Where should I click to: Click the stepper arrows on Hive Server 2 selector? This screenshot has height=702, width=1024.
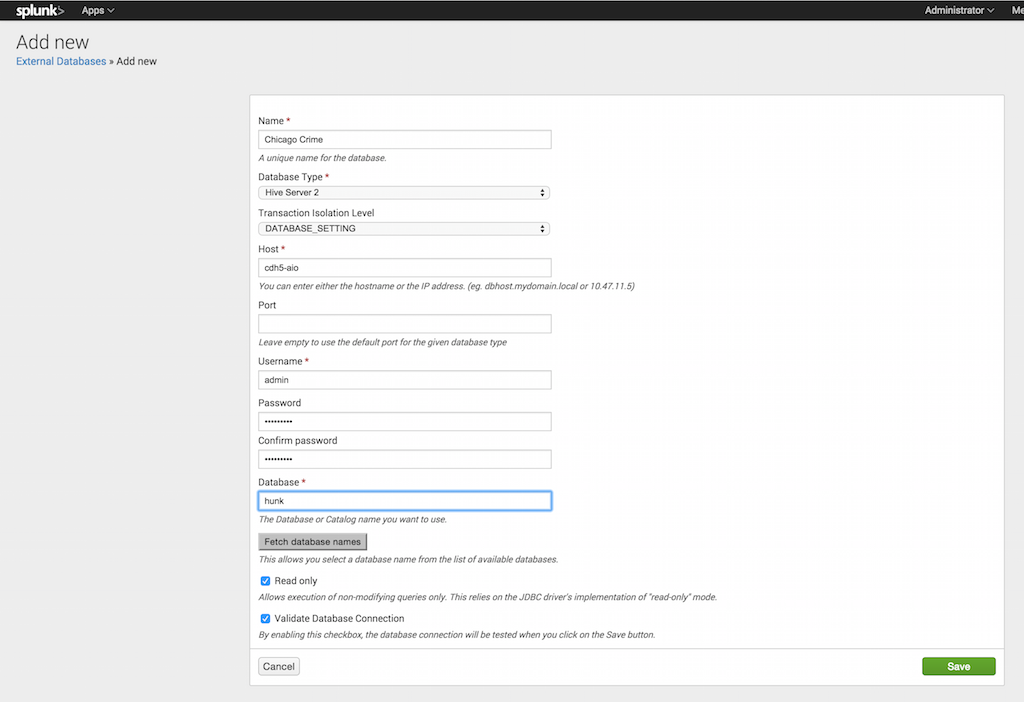(x=543, y=192)
